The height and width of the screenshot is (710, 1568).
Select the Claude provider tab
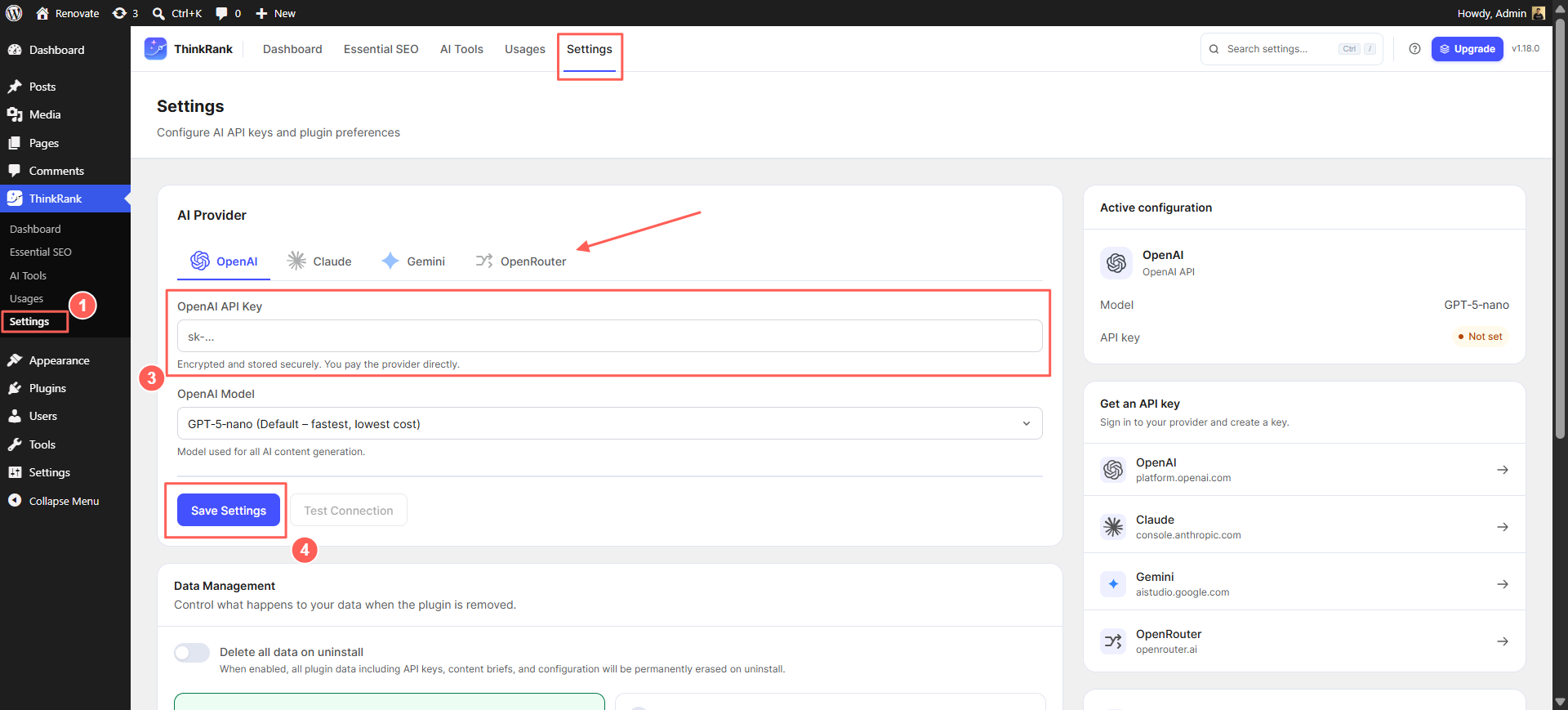pos(319,261)
